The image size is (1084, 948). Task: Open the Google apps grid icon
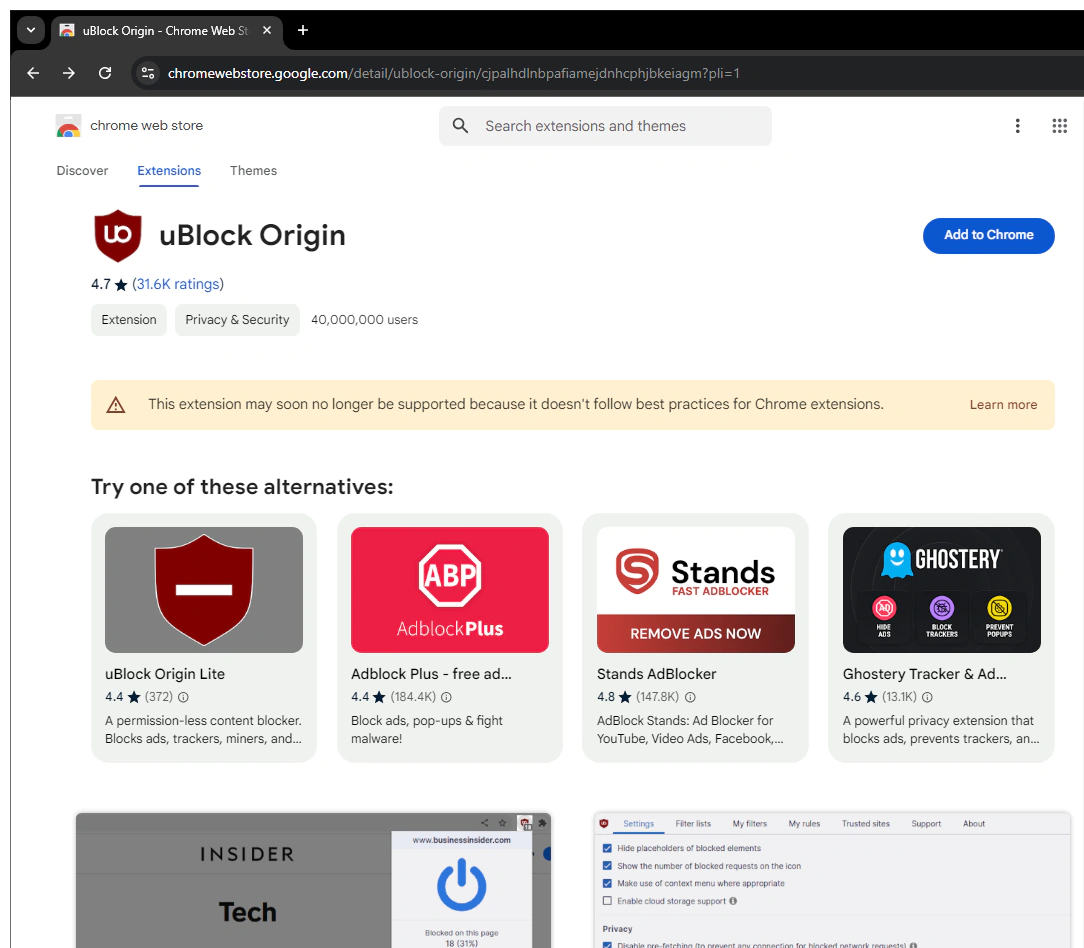1059,125
